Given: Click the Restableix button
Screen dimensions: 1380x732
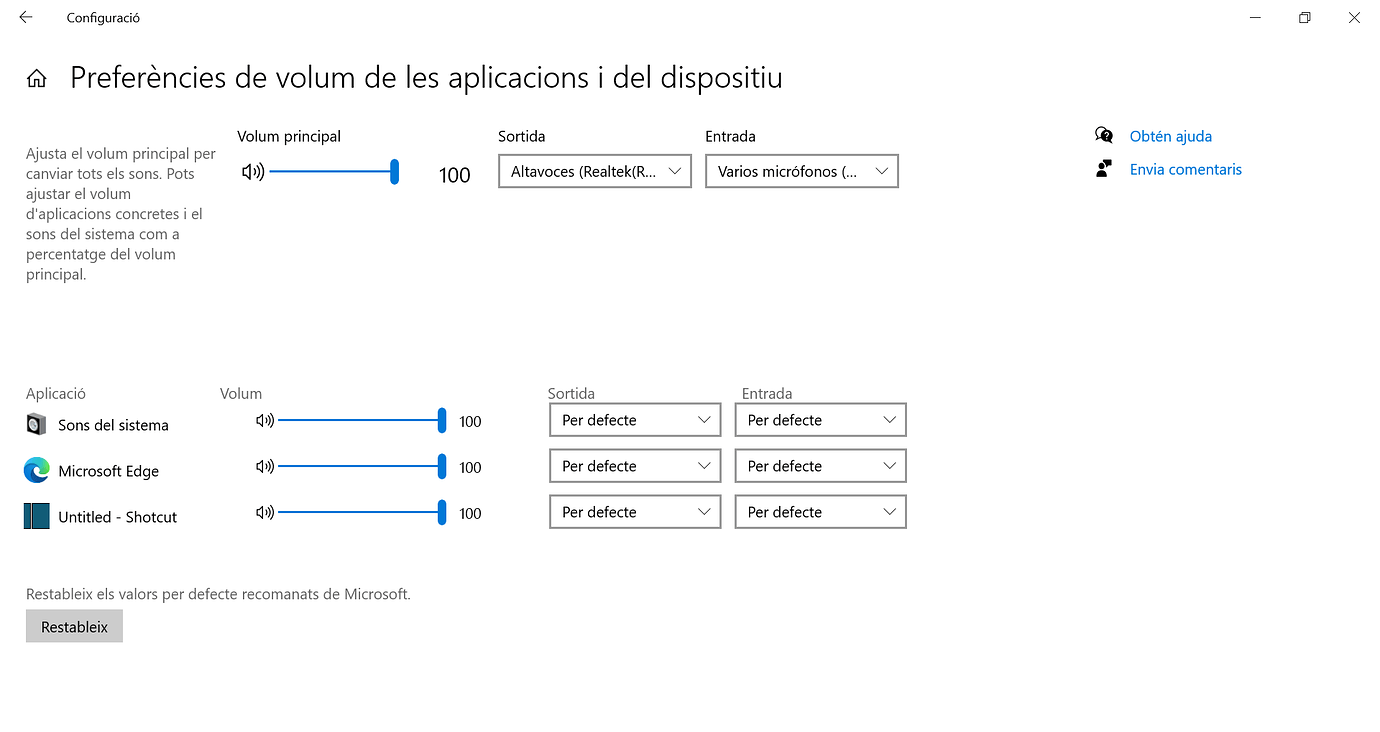Looking at the screenshot, I should coord(74,627).
